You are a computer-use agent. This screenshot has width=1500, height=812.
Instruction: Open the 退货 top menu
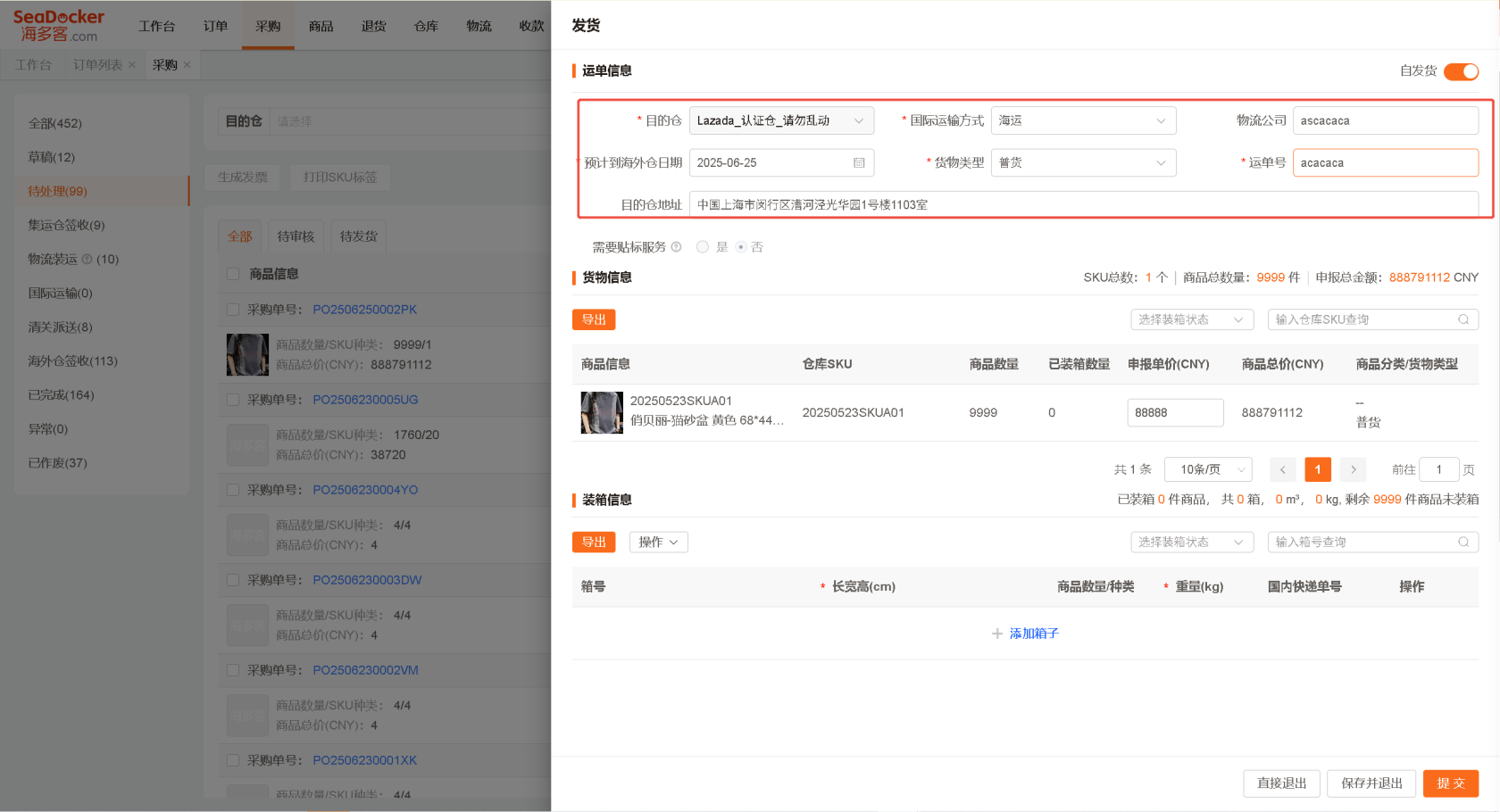pos(373,26)
